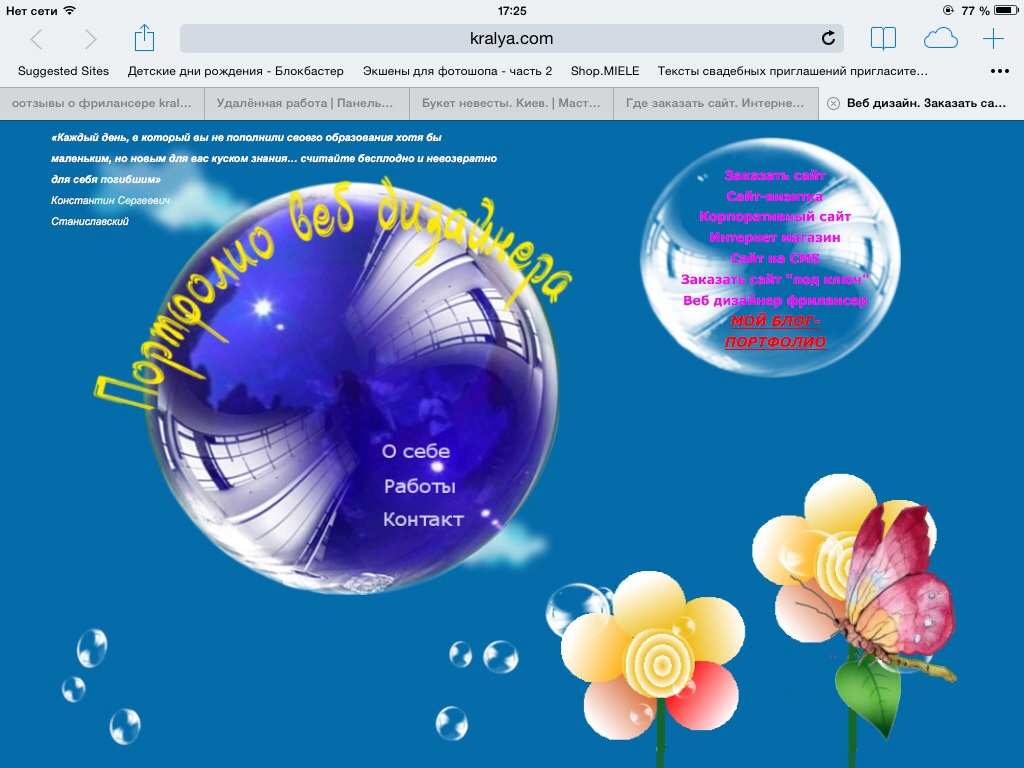
Task: Go back with the Safari back arrow
Action: pyautogui.click(x=37, y=39)
